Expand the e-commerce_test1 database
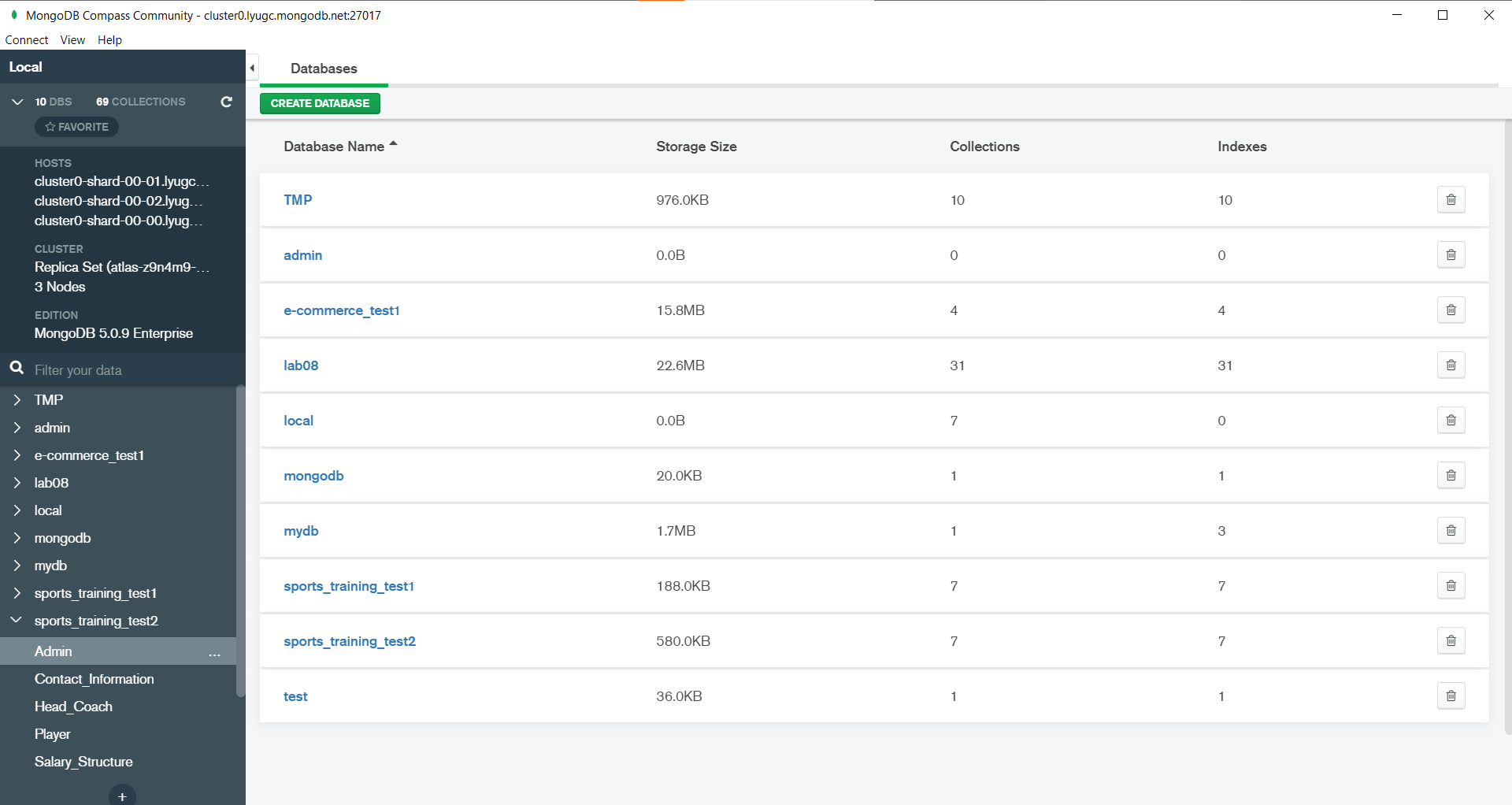Screen dimensions: 1512x805 click(17, 455)
